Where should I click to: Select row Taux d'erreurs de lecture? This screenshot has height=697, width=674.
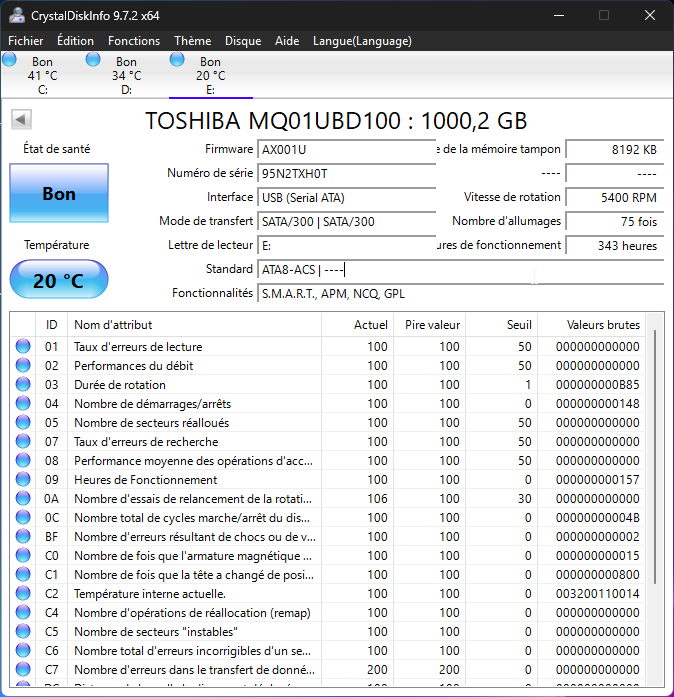click(x=328, y=346)
